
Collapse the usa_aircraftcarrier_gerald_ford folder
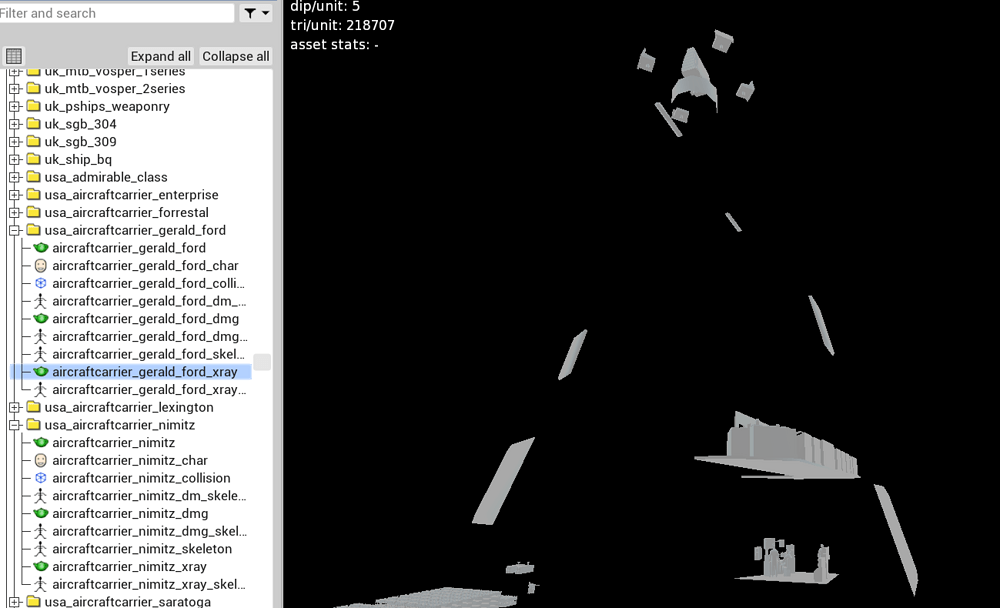(x=15, y=230)
